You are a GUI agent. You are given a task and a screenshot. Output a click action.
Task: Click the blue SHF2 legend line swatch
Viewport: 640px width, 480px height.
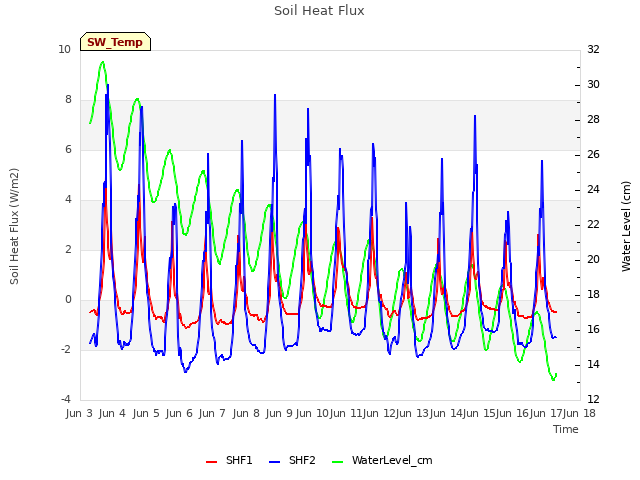[275, 462]
